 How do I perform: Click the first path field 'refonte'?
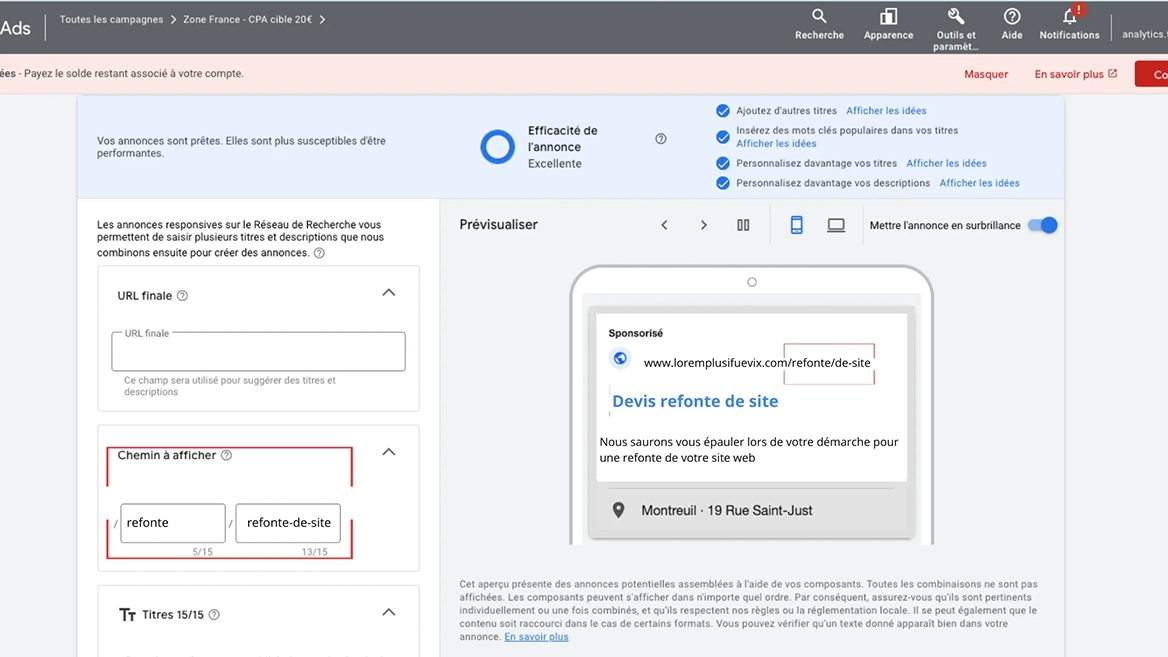tap(173, 523)
